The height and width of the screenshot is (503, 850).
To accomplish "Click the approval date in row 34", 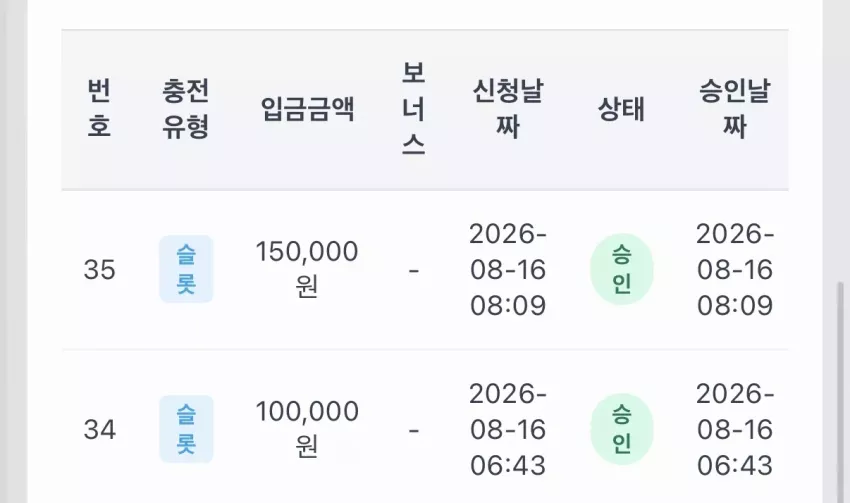I will [735, 429].
